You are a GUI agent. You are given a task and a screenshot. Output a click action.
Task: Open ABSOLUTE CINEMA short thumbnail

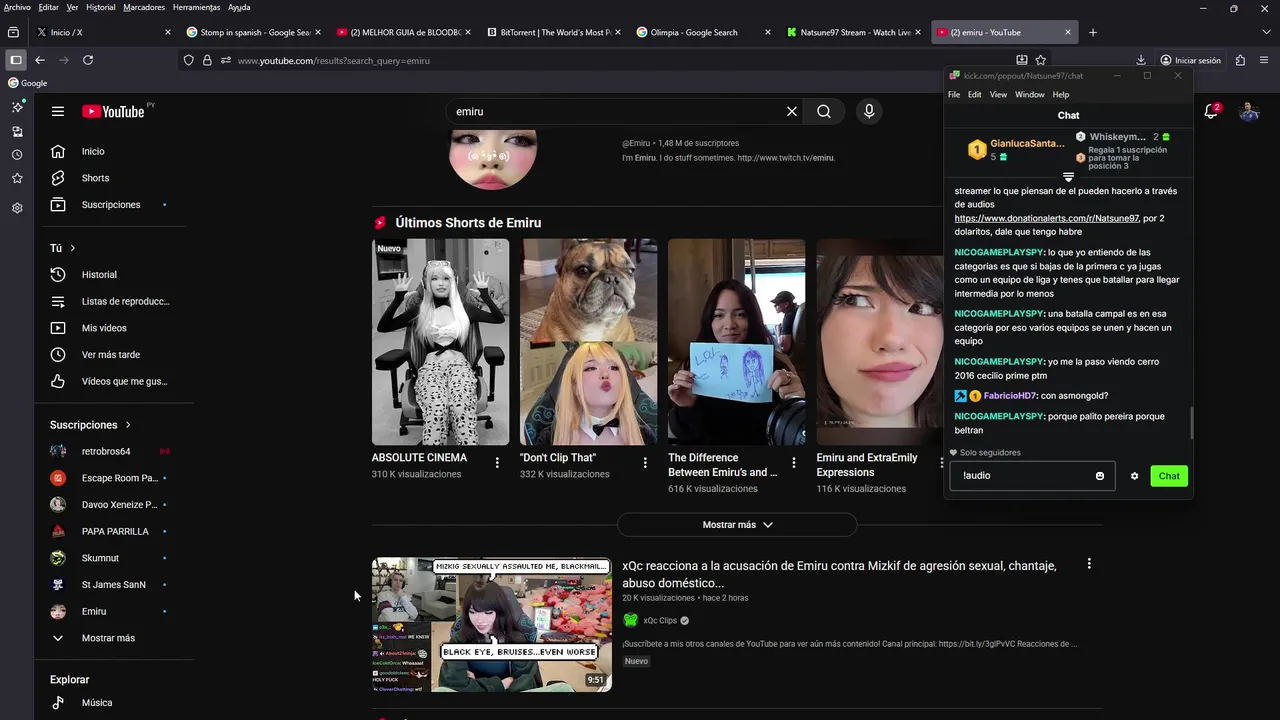[440, 342]
